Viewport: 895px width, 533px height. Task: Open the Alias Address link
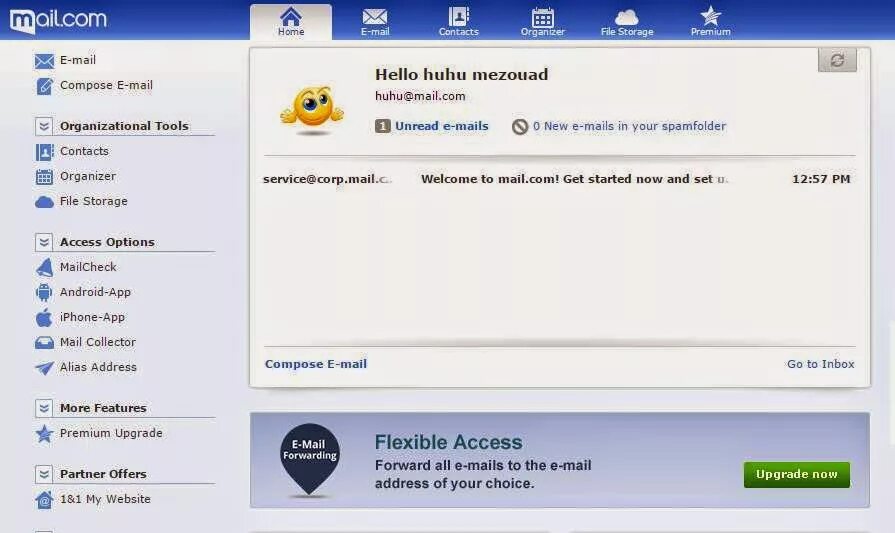(x=98, y=368)
